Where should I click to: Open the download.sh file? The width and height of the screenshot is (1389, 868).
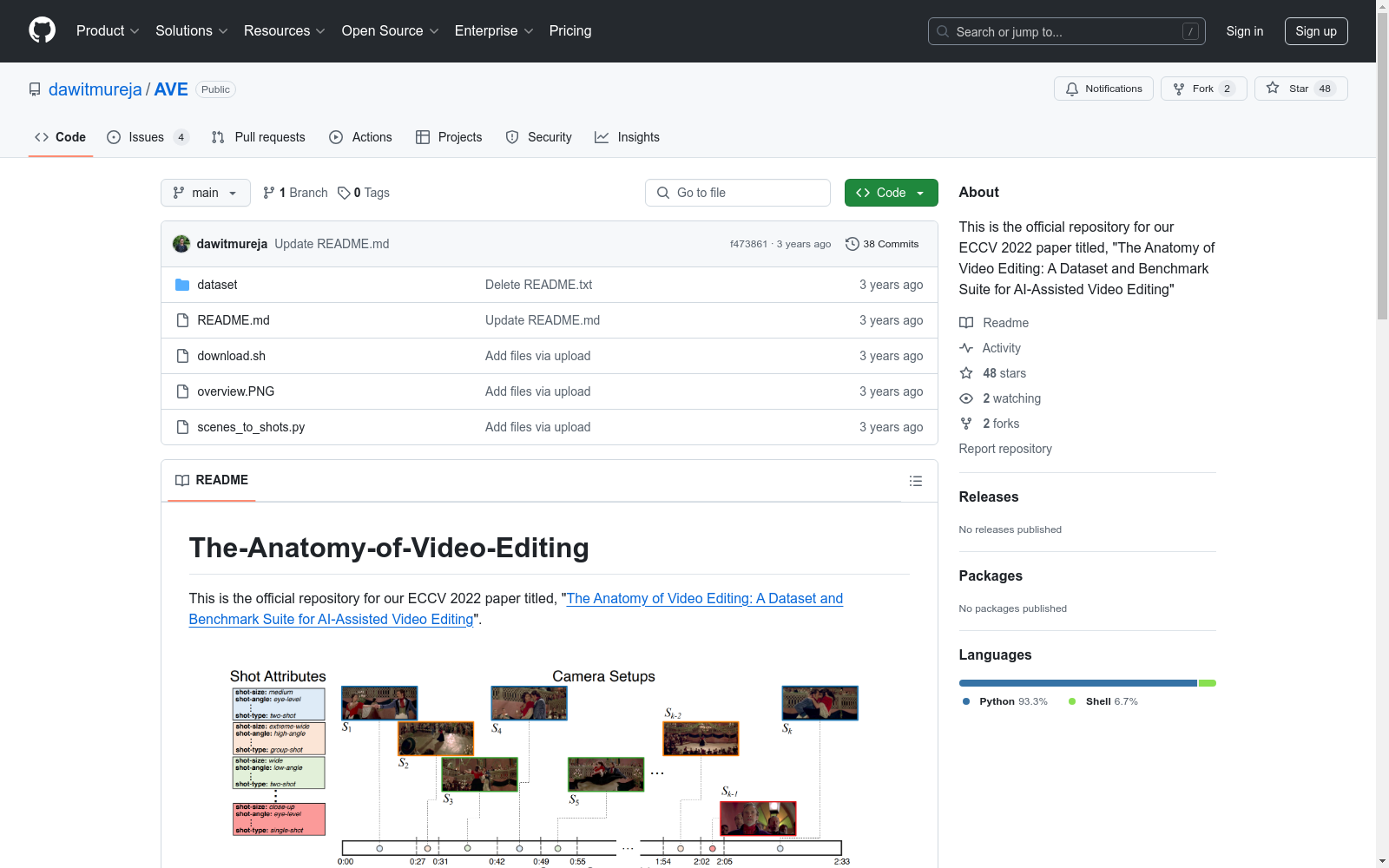coord(232,356)
